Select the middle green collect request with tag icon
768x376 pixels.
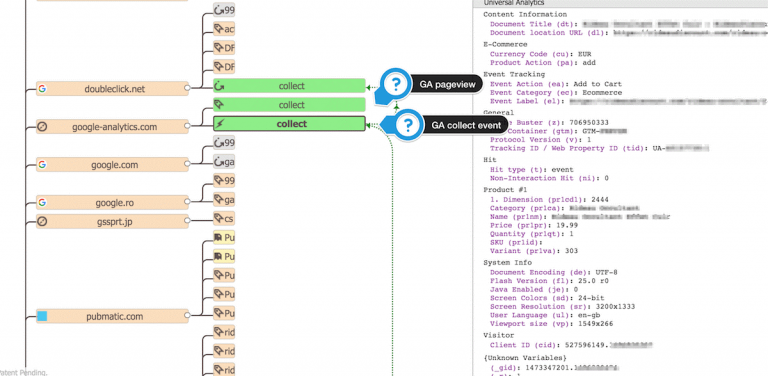[289, 105]
